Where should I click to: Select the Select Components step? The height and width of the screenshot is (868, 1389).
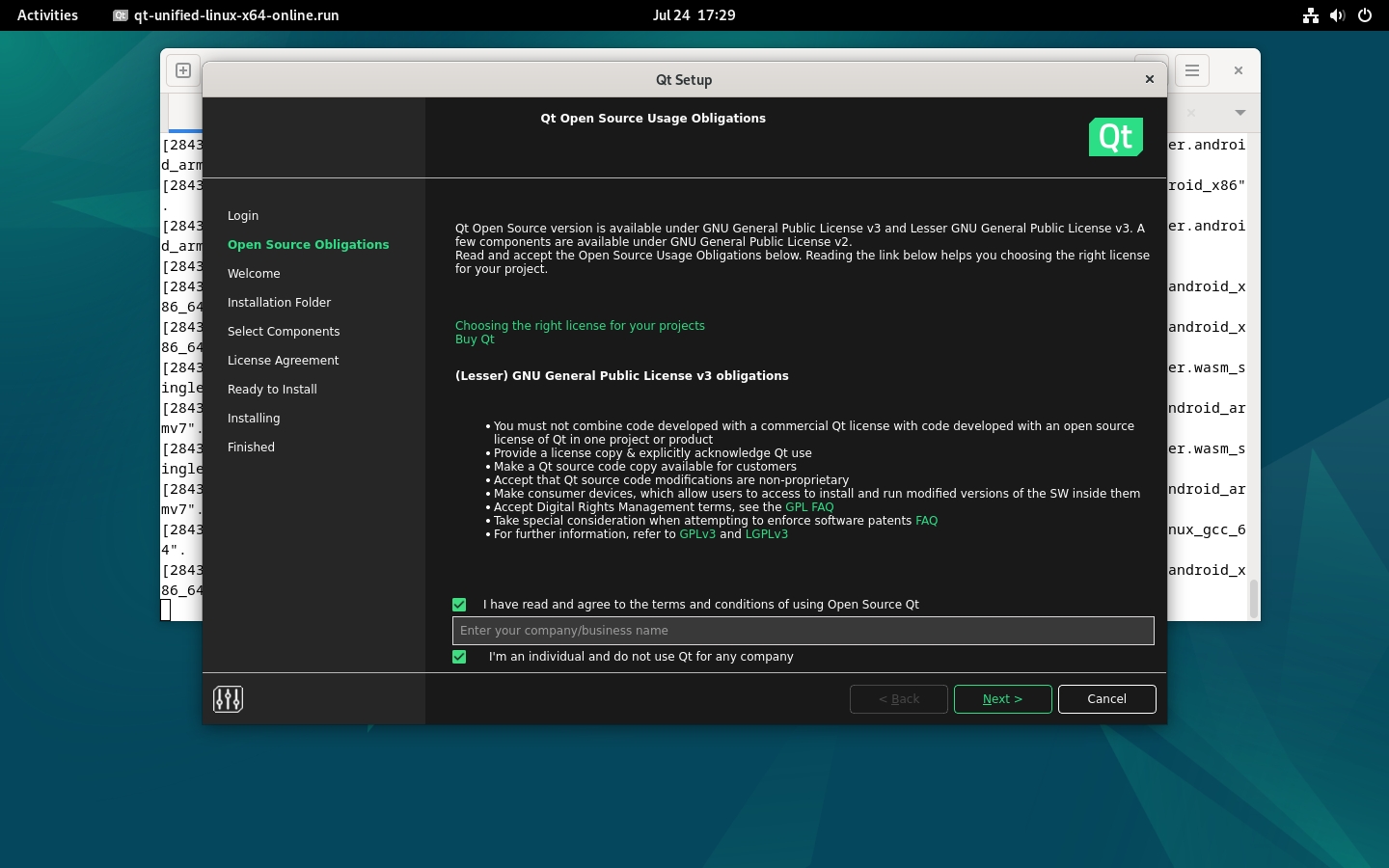(284, 332)
